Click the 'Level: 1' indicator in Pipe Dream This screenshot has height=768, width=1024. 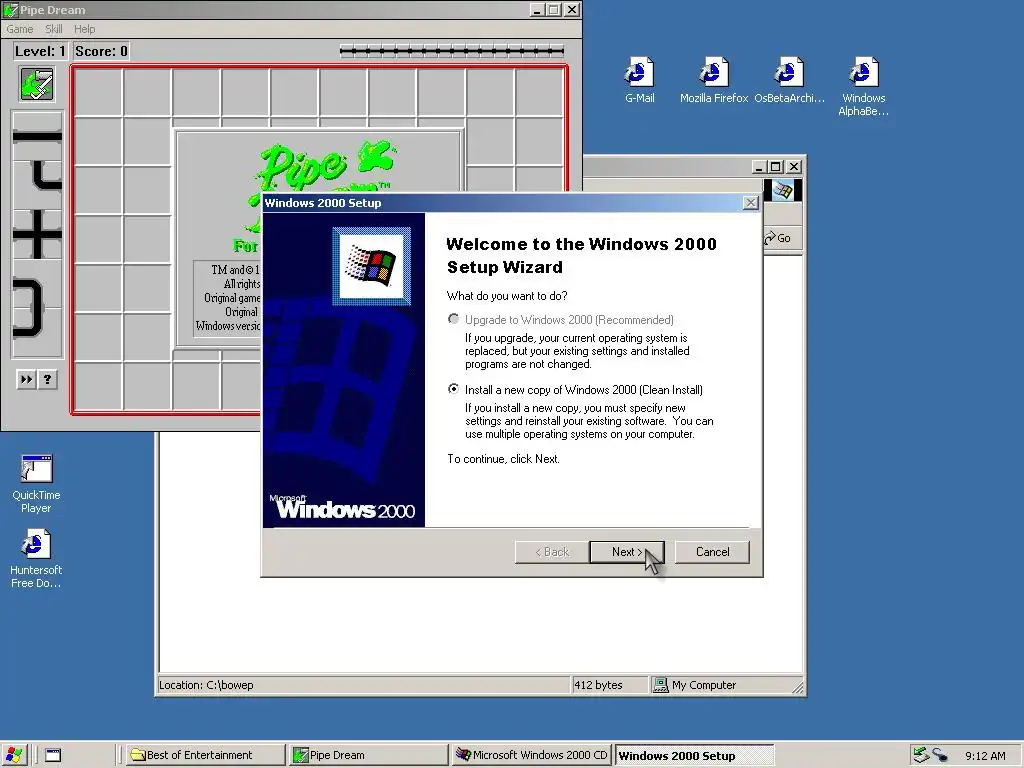pos(40,51)
